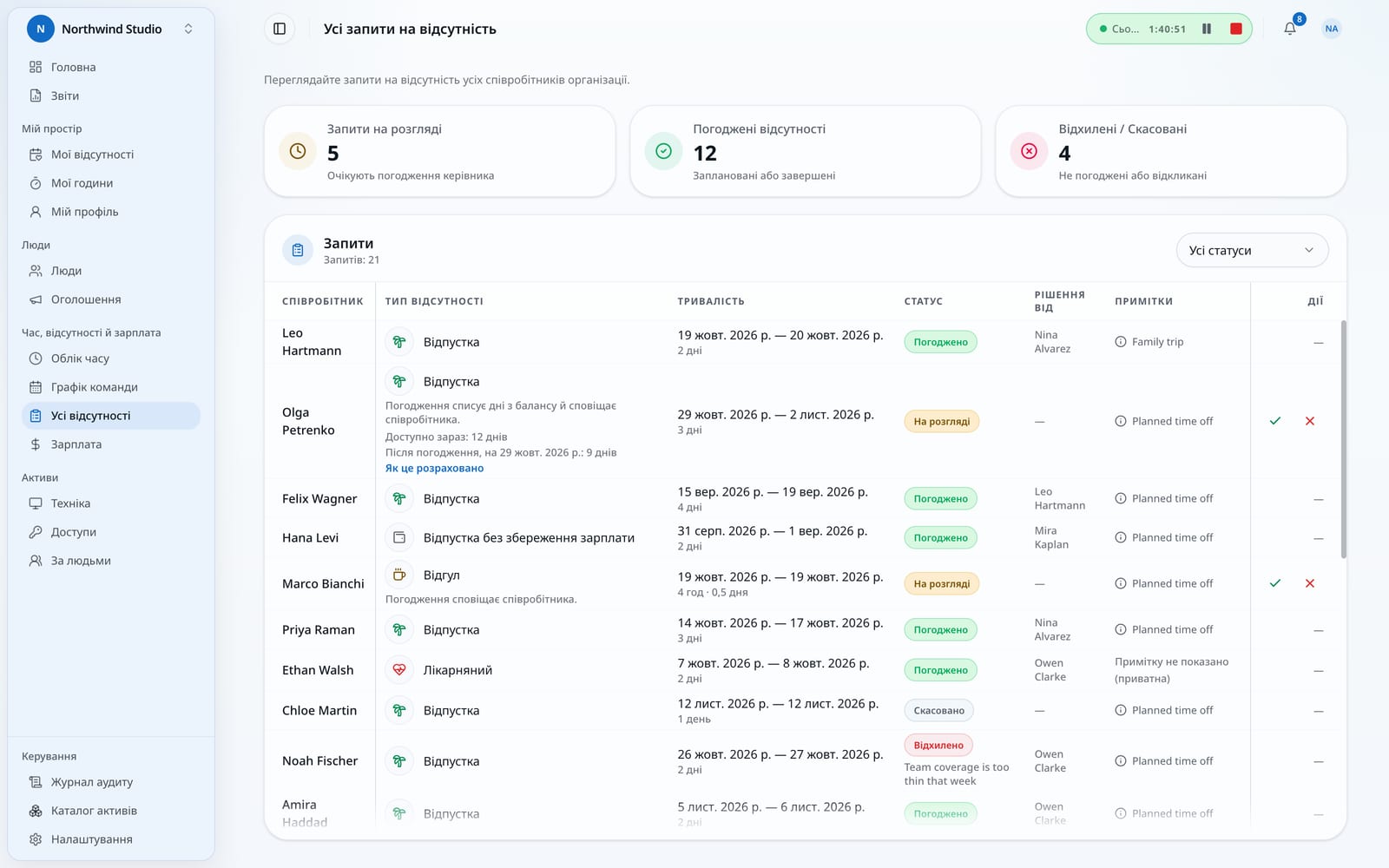Open the Усі статуси filter dropdown
1389x868 pixels.
pyautogui.click(x=1252, y=250)
